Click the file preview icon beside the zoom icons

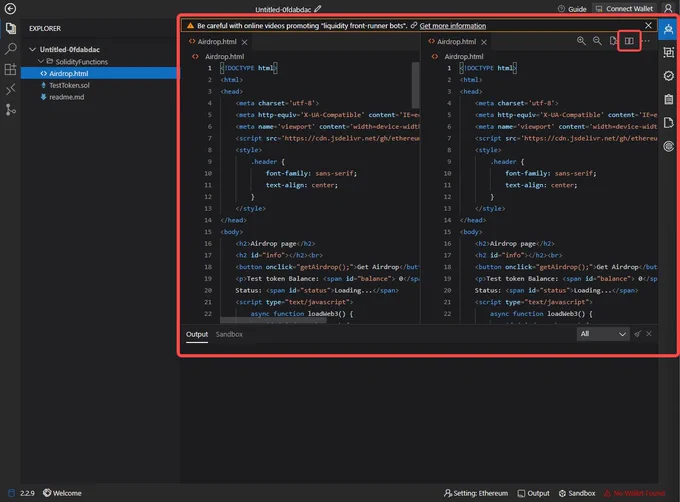(613, 41)
